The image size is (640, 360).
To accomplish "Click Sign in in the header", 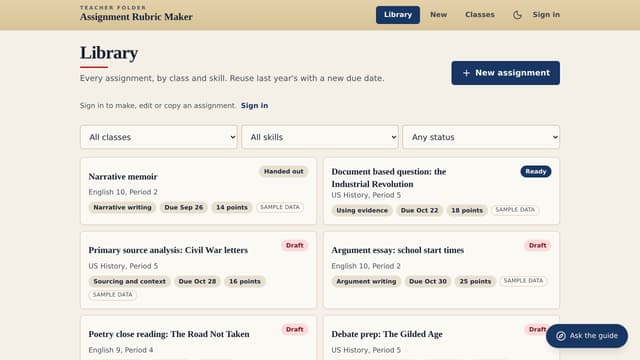I will (x=546, y=15).
